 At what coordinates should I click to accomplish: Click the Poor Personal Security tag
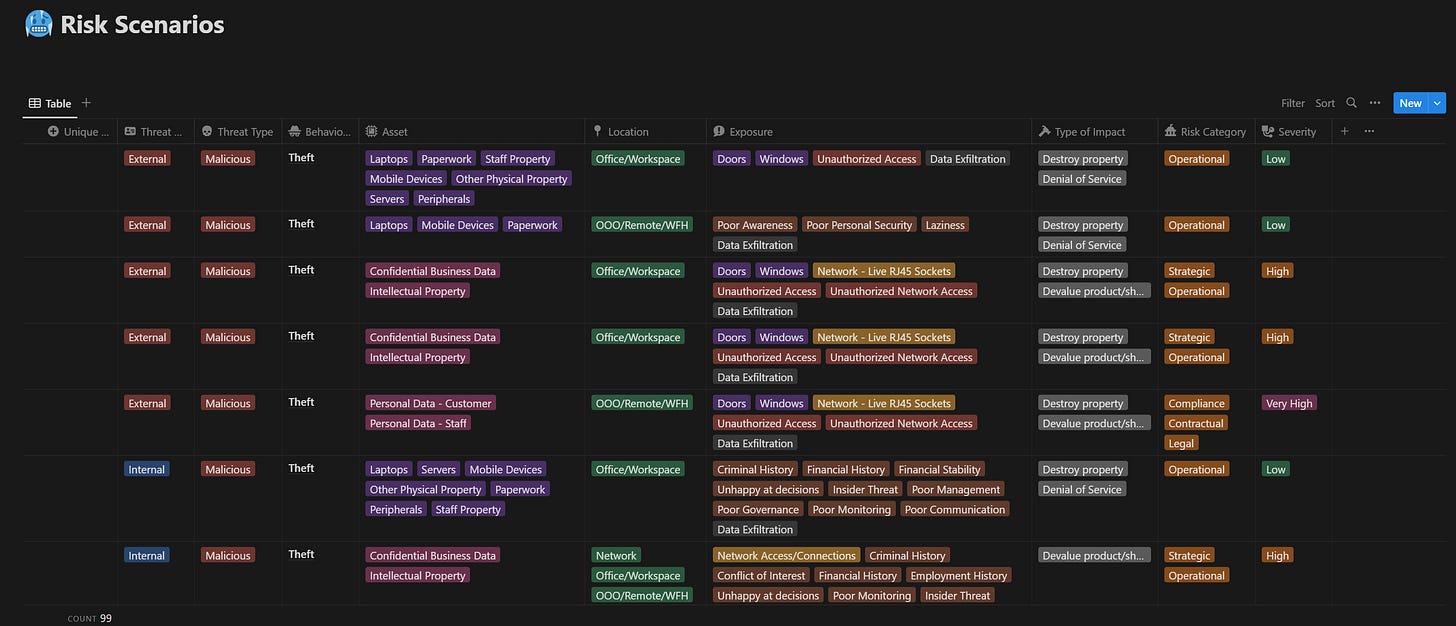[859, 225]
